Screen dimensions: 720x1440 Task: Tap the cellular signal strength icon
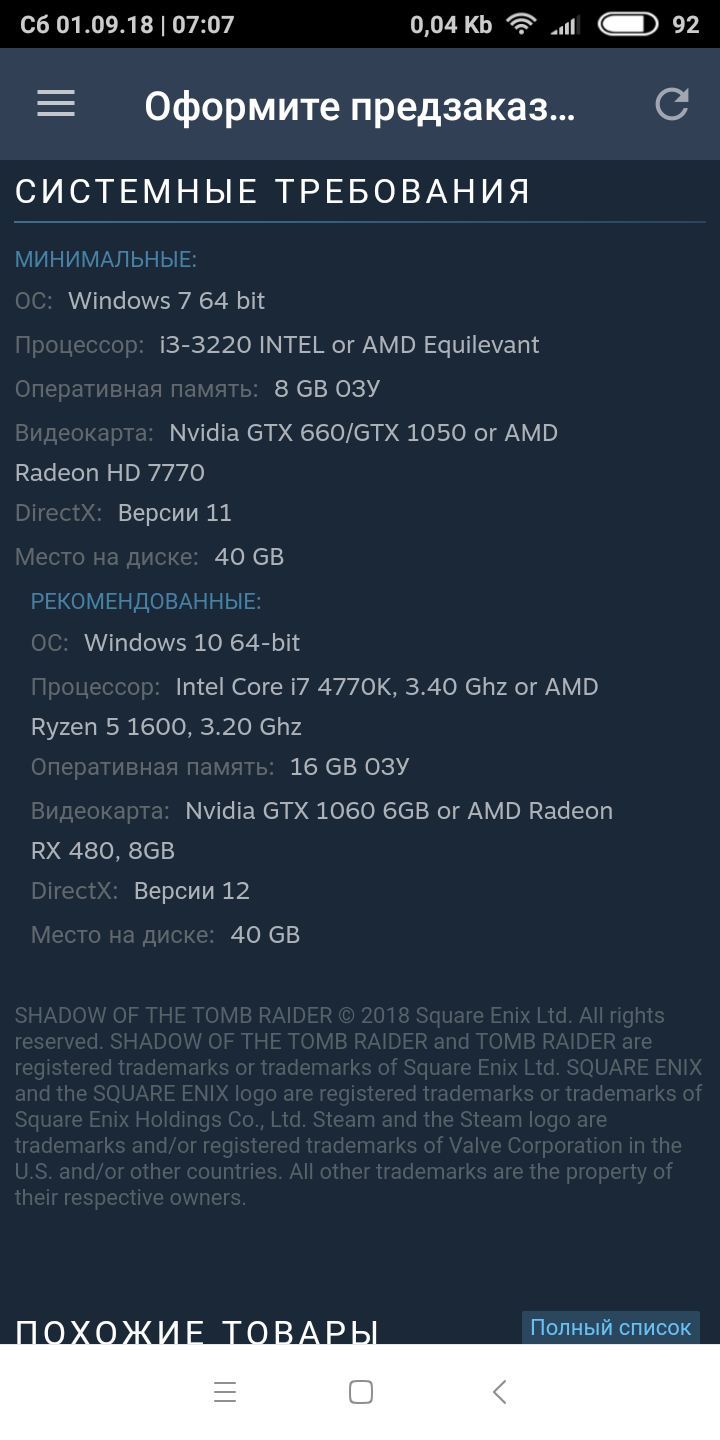point(566,24)
